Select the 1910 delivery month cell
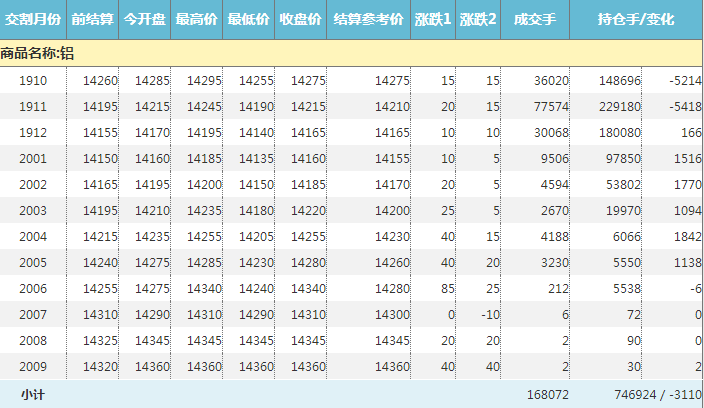This screenshot has width=704, height=408. tap(33, 80)
